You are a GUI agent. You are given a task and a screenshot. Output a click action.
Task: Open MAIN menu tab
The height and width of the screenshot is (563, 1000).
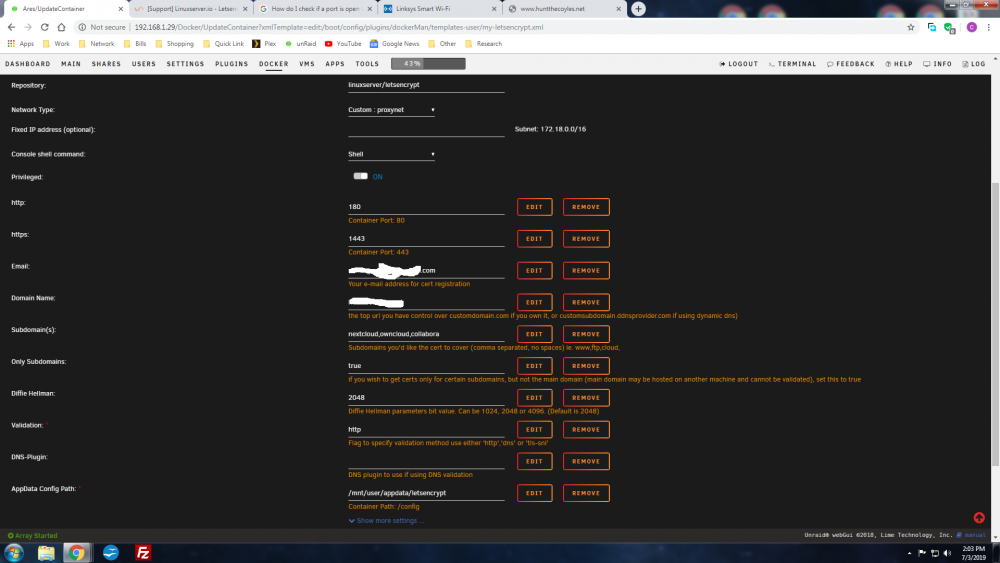tap(71, 64)
